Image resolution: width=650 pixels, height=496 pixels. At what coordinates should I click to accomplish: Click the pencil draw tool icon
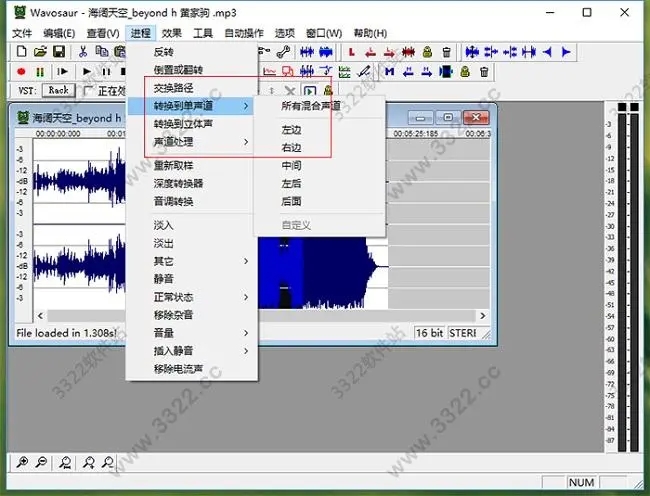363,71
